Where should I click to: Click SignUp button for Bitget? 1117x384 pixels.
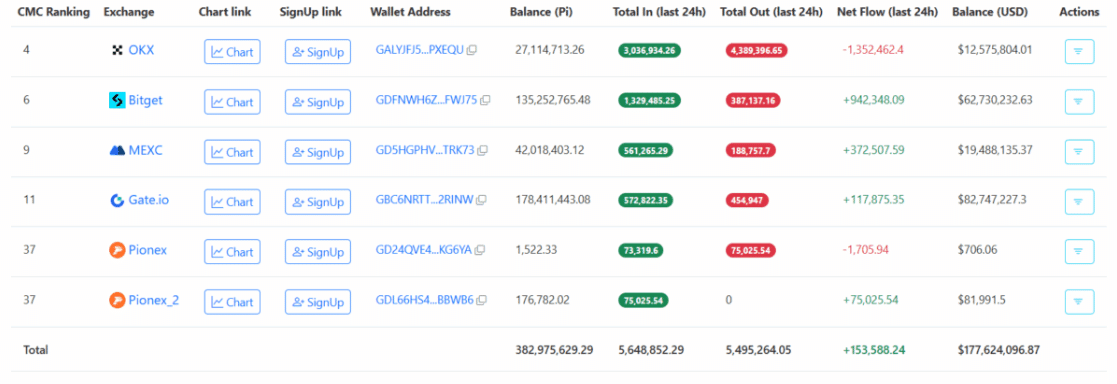(318, 102)
